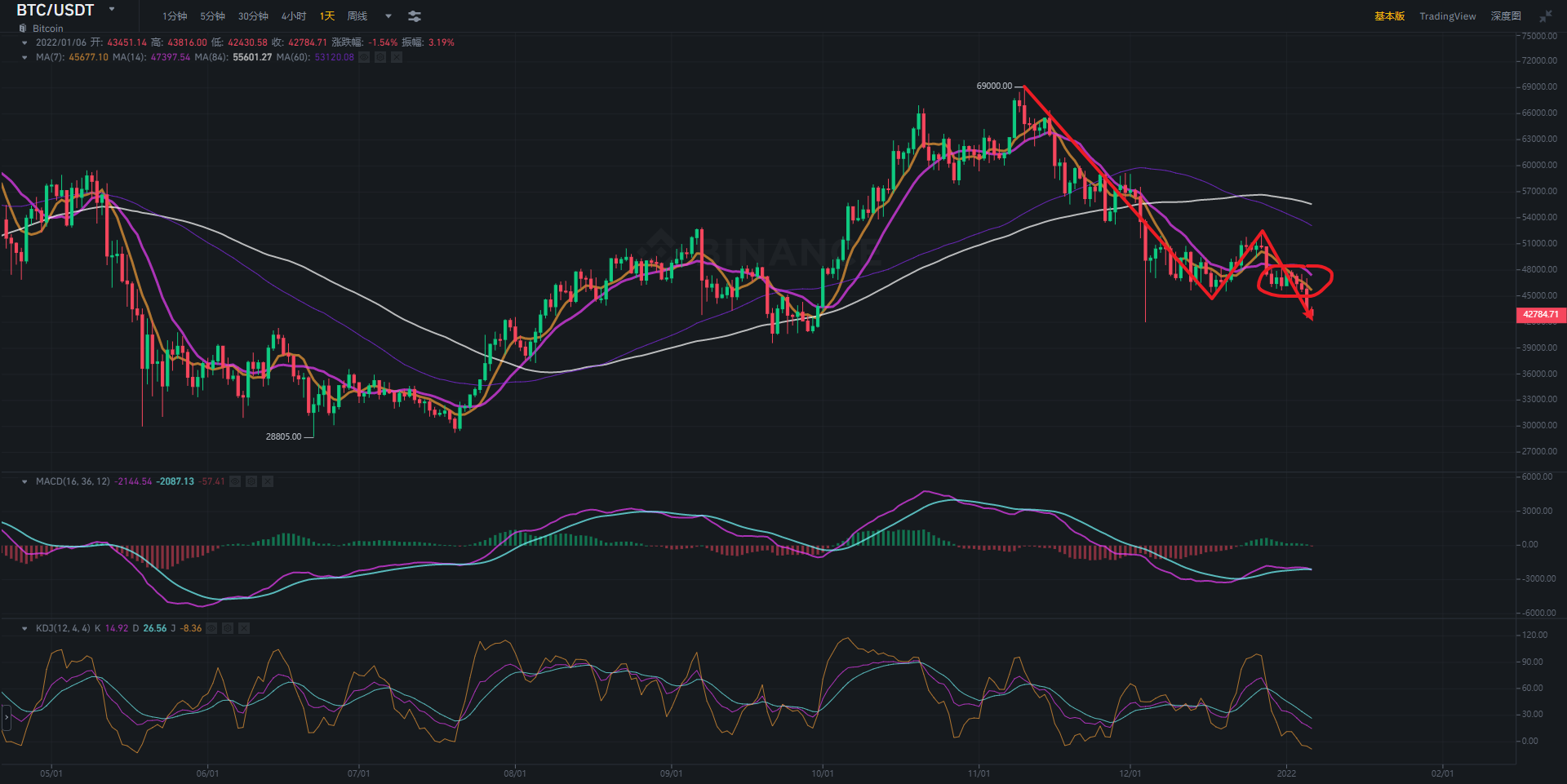This screenshot has height=784, width=1567.
Task: Open MACD settings gear icon
Action: pos(251,481)
